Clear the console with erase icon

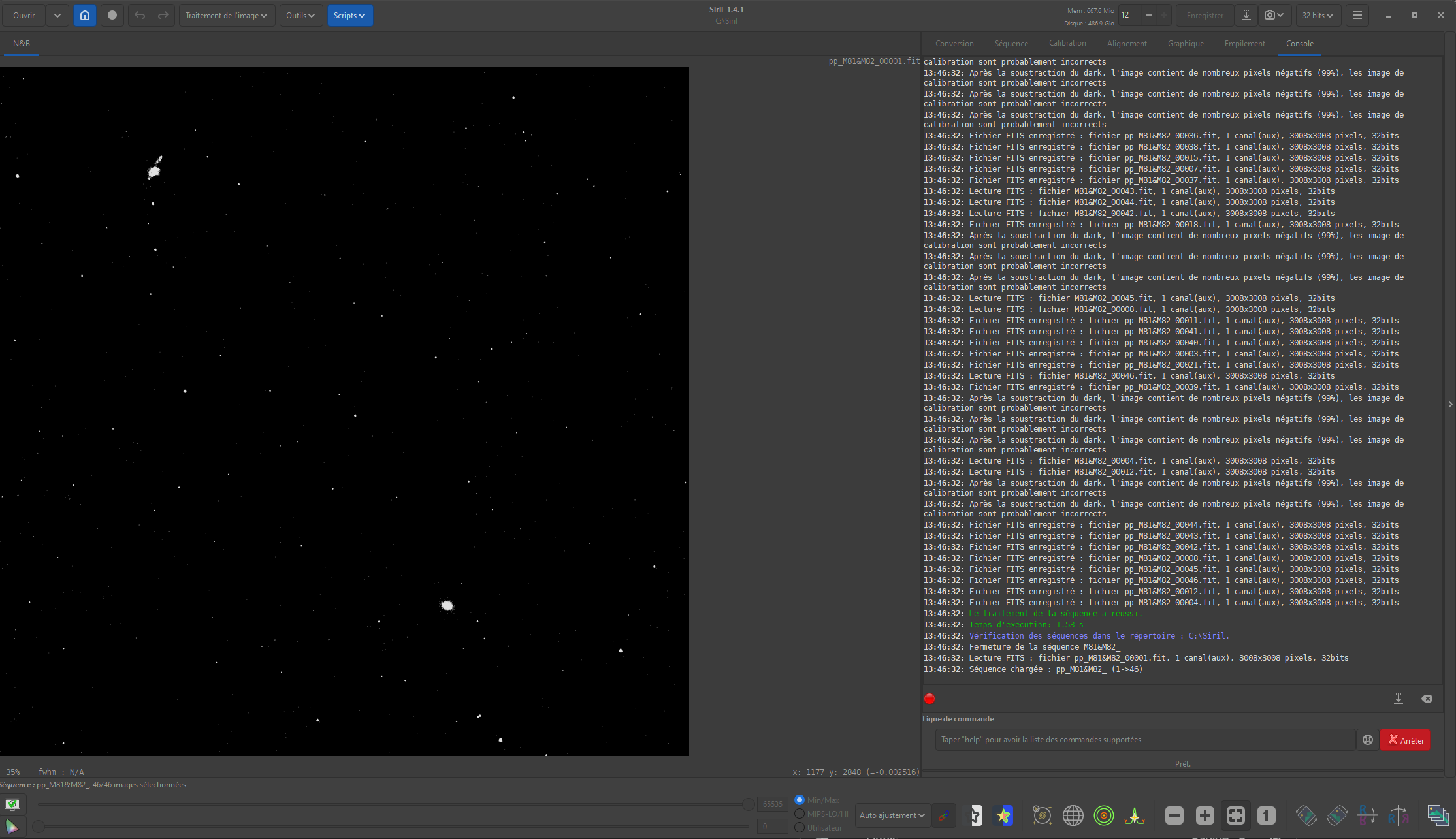[x=1427, y=699]
